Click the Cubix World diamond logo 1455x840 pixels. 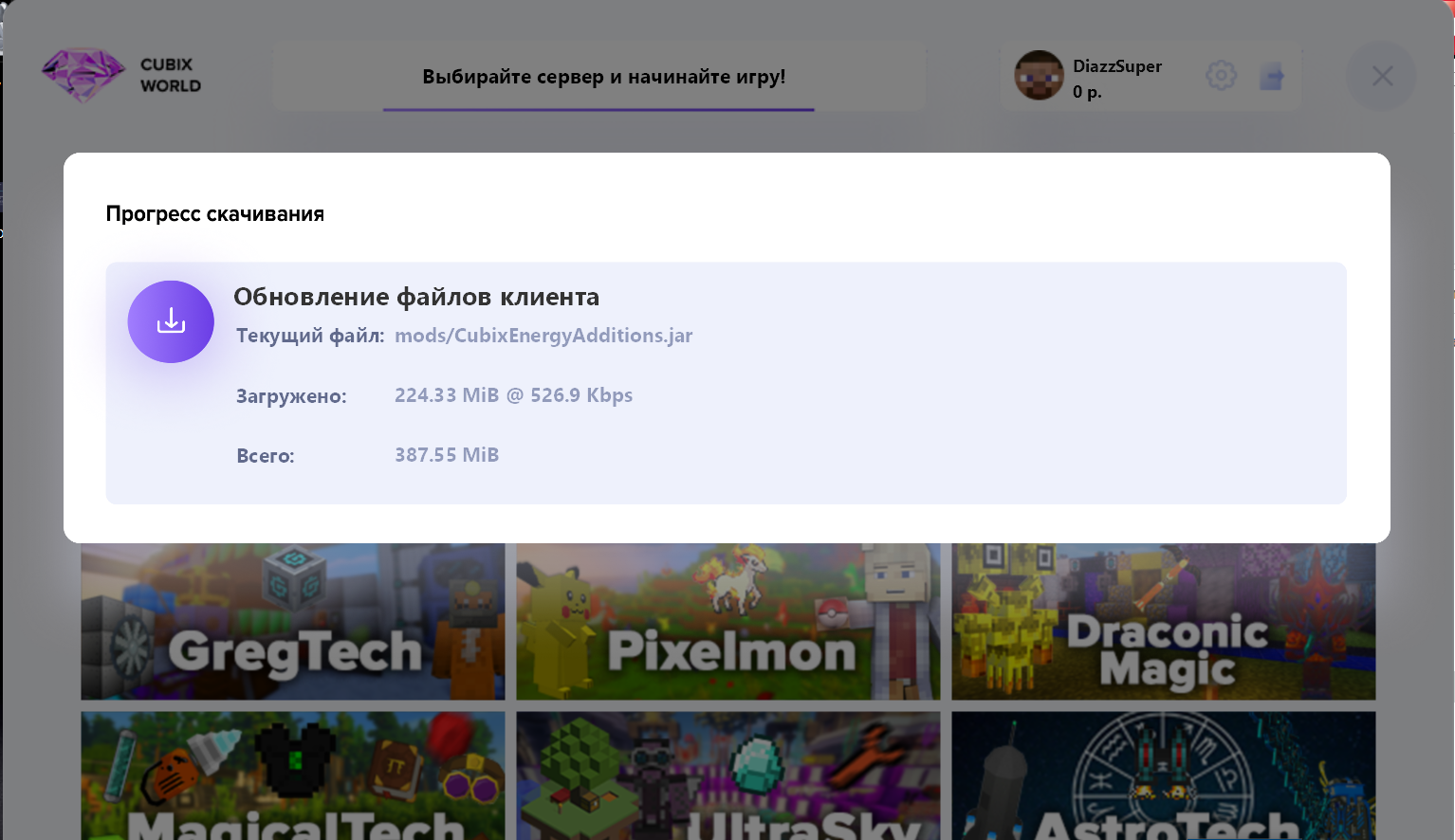pyautogui.click(x=83, y=75)
